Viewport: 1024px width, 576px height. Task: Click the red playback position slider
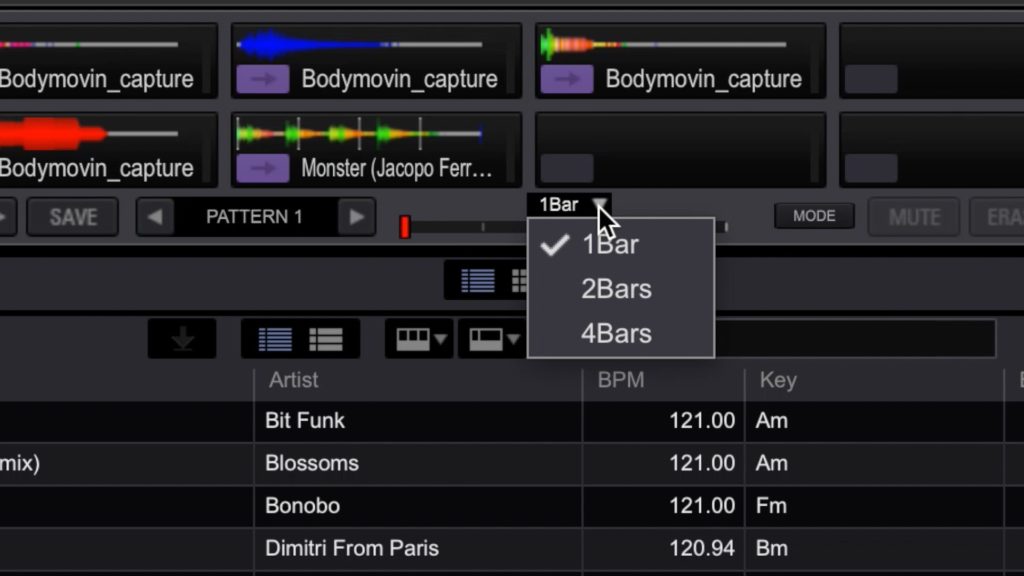click(x=404, y=227)
